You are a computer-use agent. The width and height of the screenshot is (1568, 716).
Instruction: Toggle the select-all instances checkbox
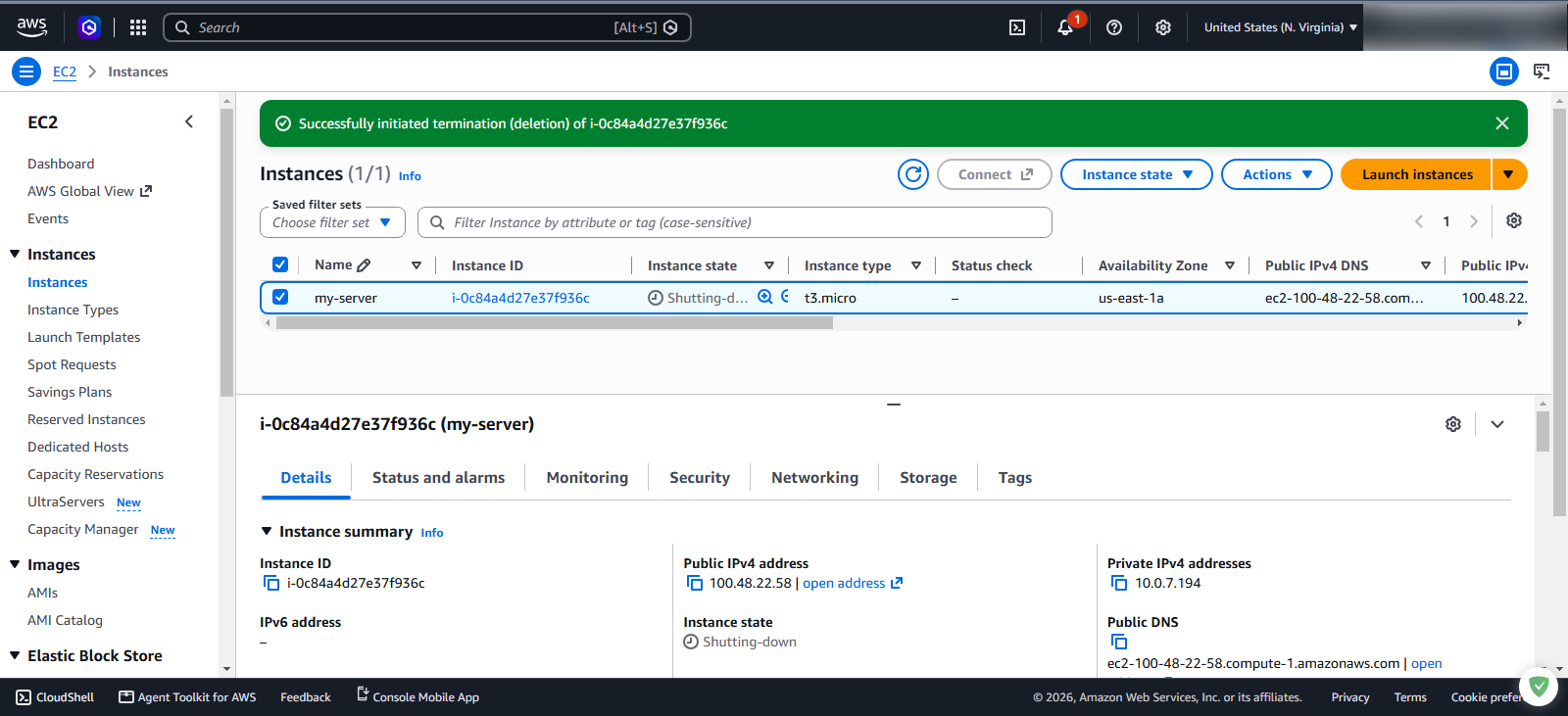point(280,264)
